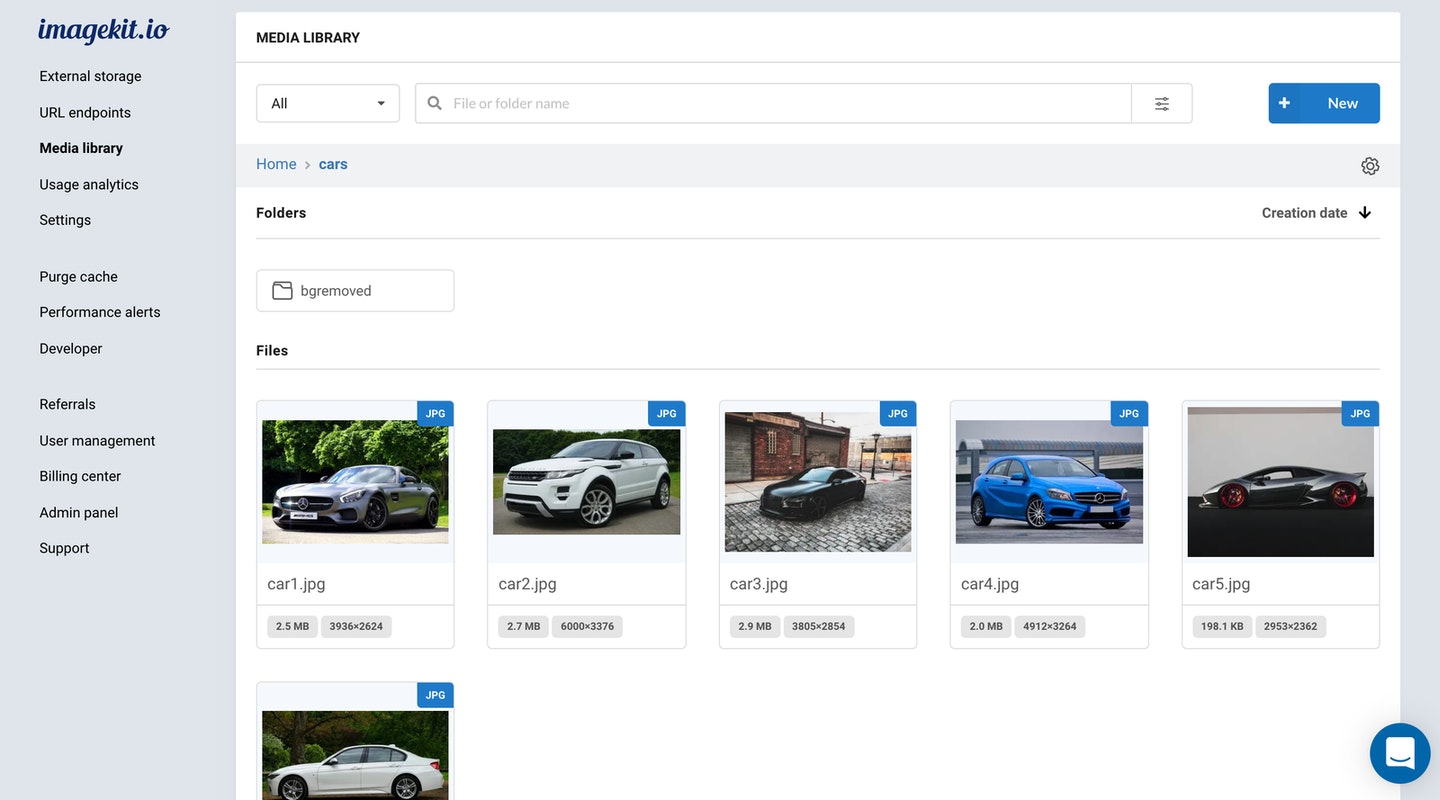This screenshot has height=800, width=1440.
Task: Click the car5.jpg file name
Action: [1221, 584]
